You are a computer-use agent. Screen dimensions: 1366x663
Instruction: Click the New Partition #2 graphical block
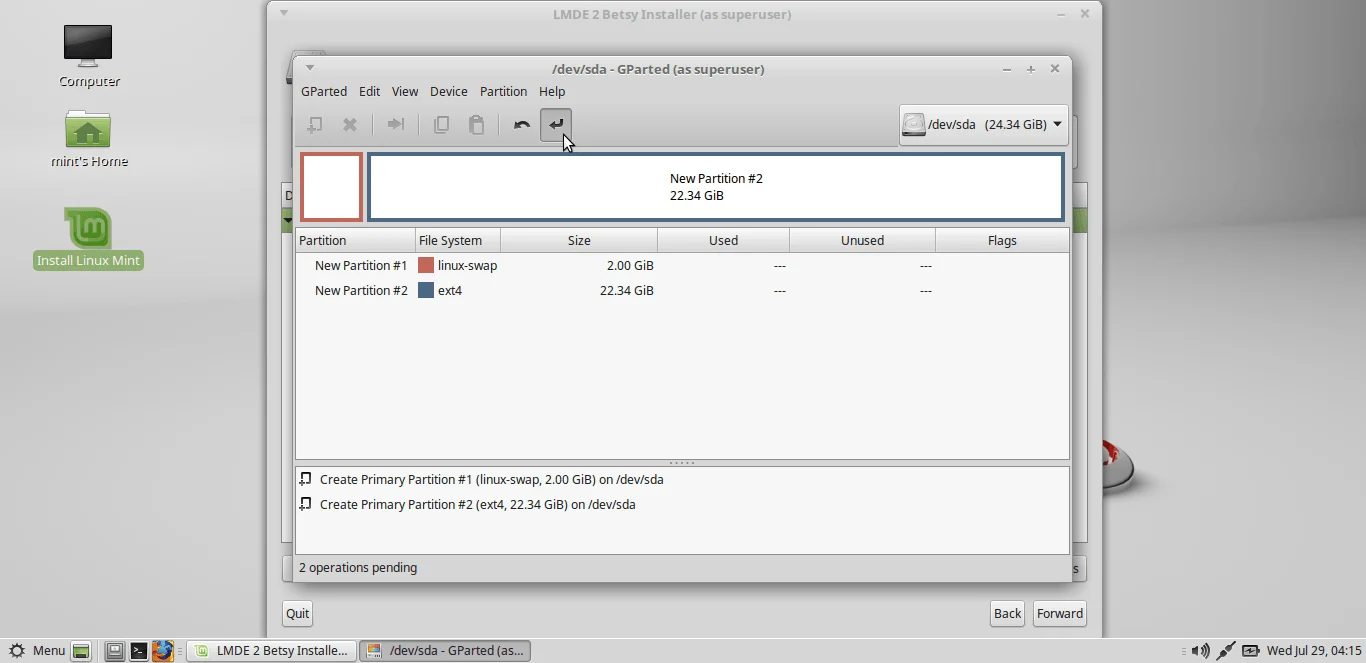pyautogui.click(x=716, y=187)
